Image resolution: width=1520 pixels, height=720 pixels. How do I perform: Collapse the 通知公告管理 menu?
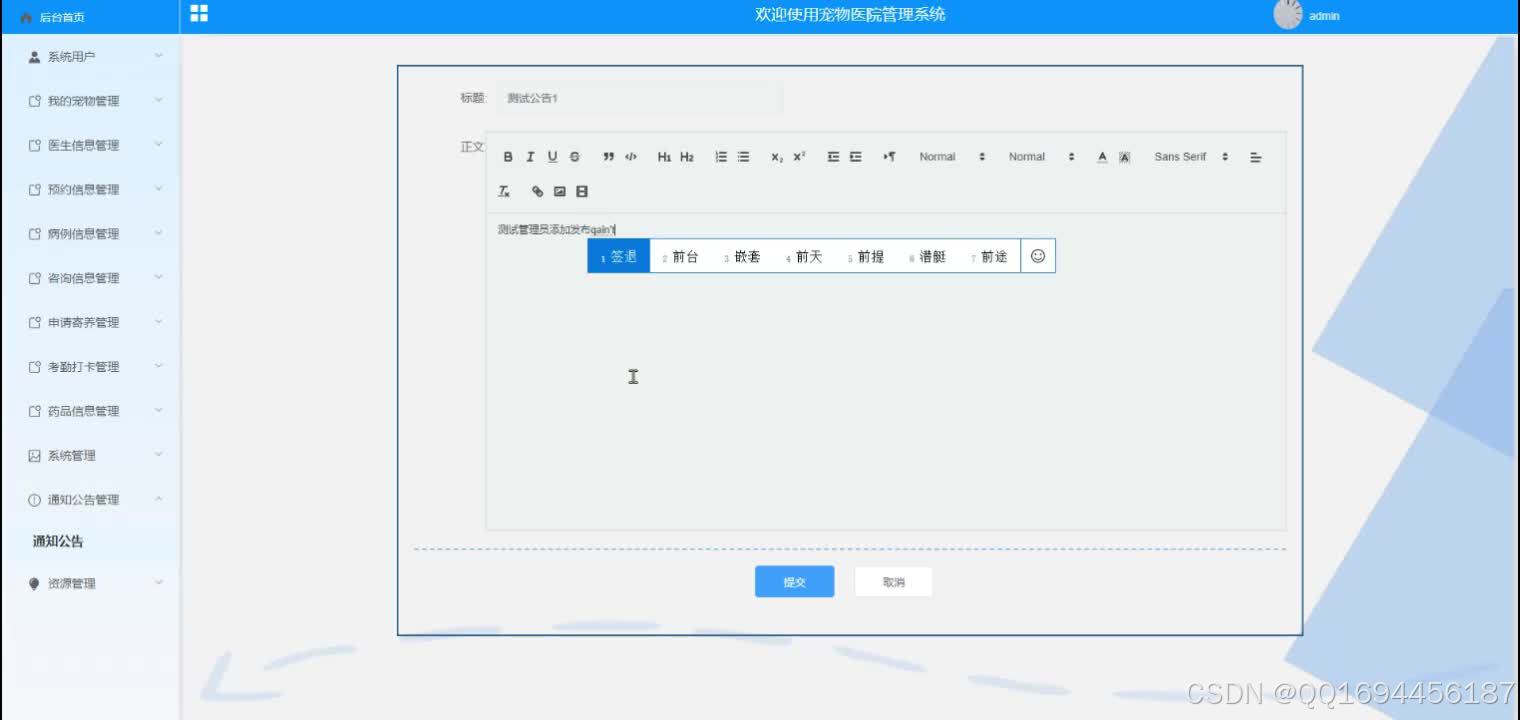[x=90, y=500]
